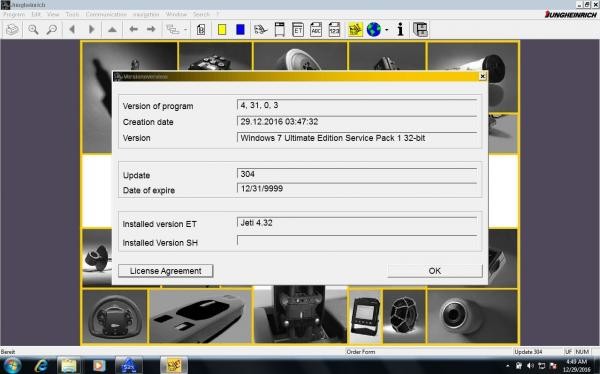
Task: Click the globe icon in the toolbar
Action: (373, 29)
